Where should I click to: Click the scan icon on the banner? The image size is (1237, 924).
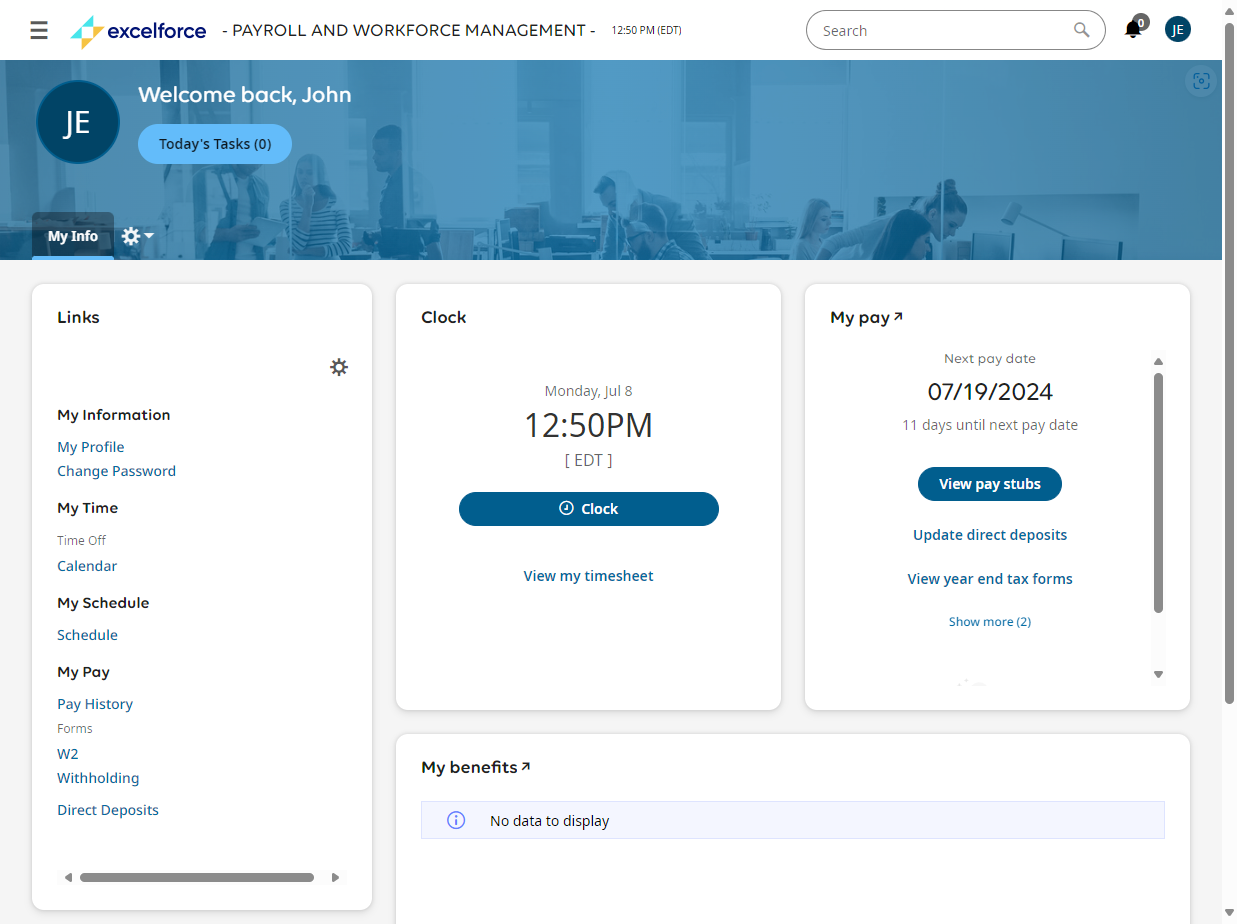coord(1200,81)
